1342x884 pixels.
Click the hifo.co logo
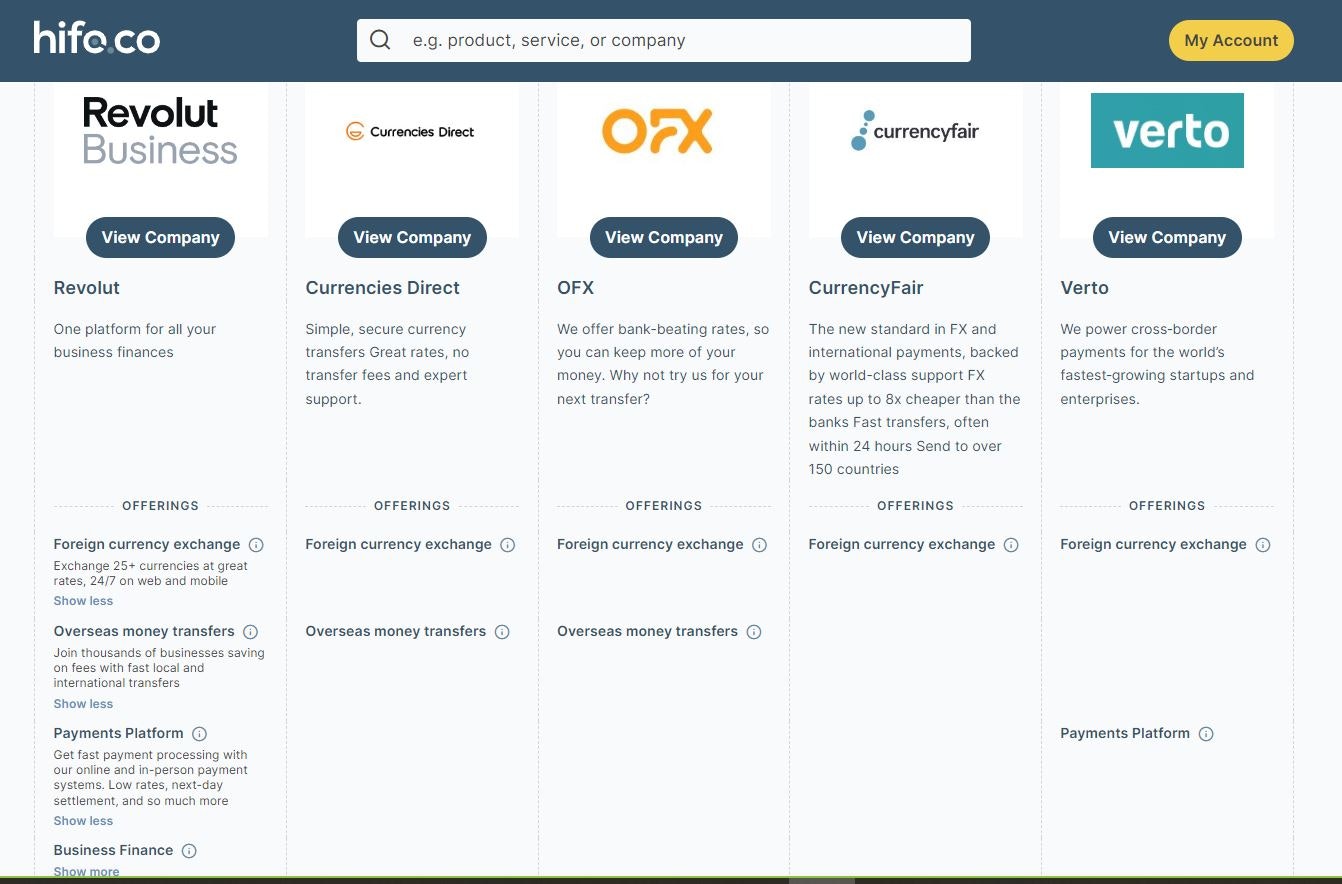point(96,39)
